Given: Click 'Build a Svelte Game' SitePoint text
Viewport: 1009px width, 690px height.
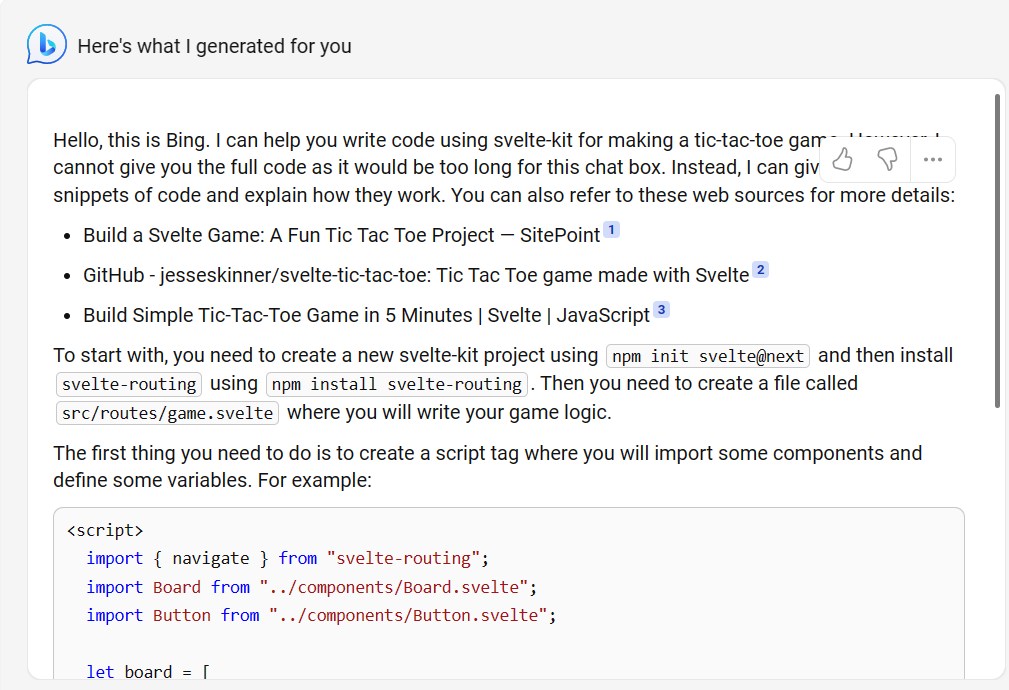Looking at the screenshot, I should tap(342, 236).
